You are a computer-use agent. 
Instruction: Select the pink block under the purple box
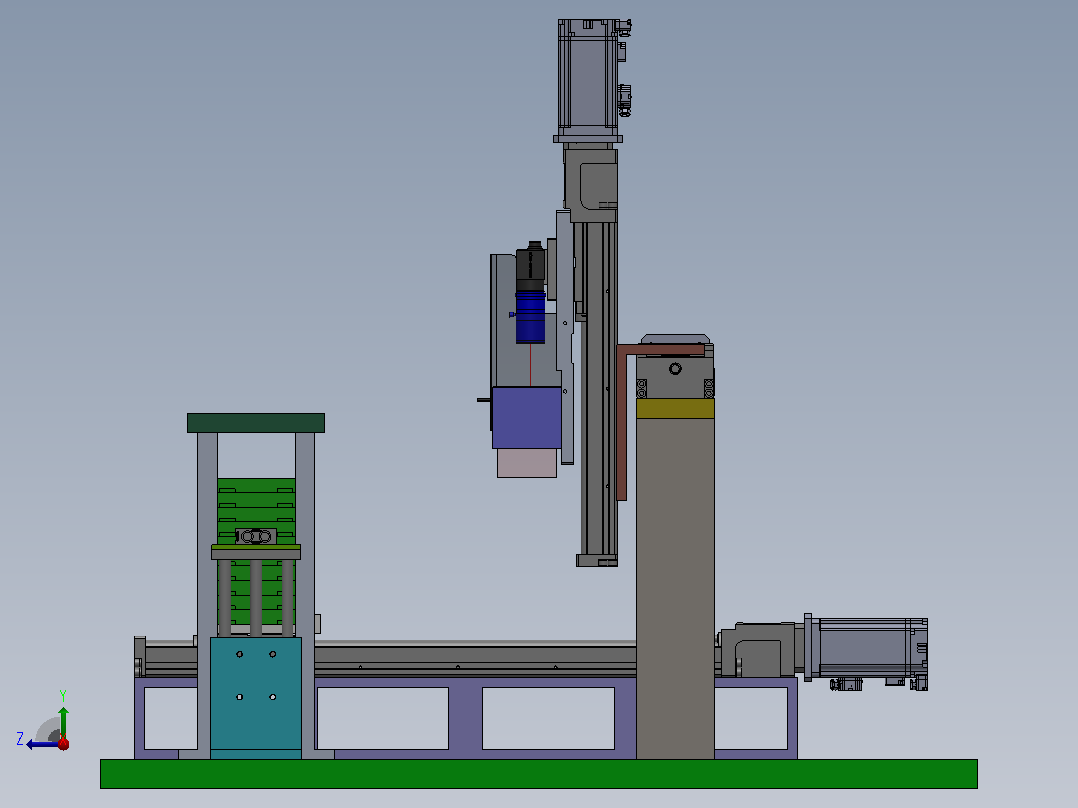point(527,463)
